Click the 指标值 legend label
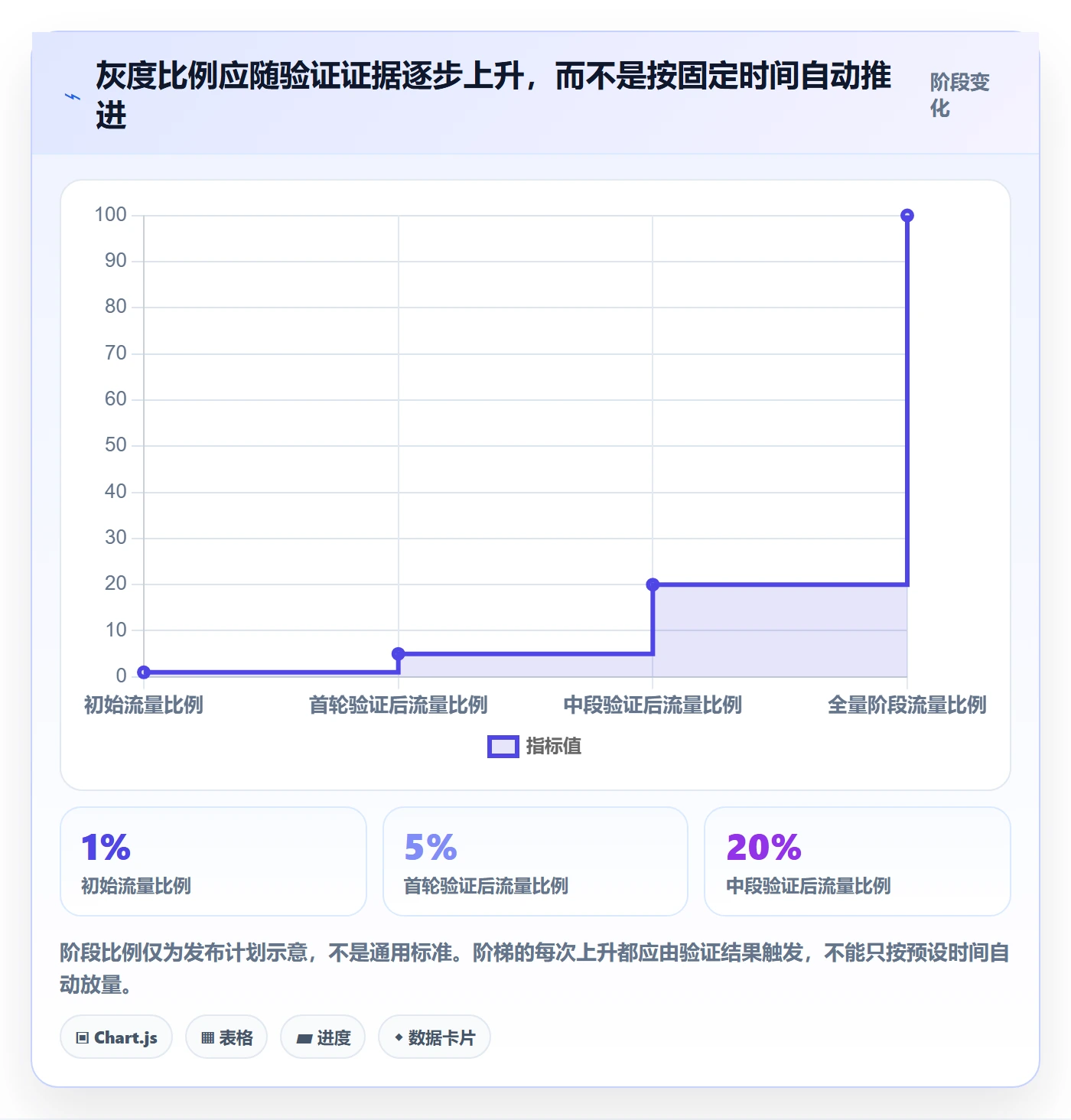The height and width of the screenshot is (1120, 1071). pyautogui.click(x=554, y=746)
